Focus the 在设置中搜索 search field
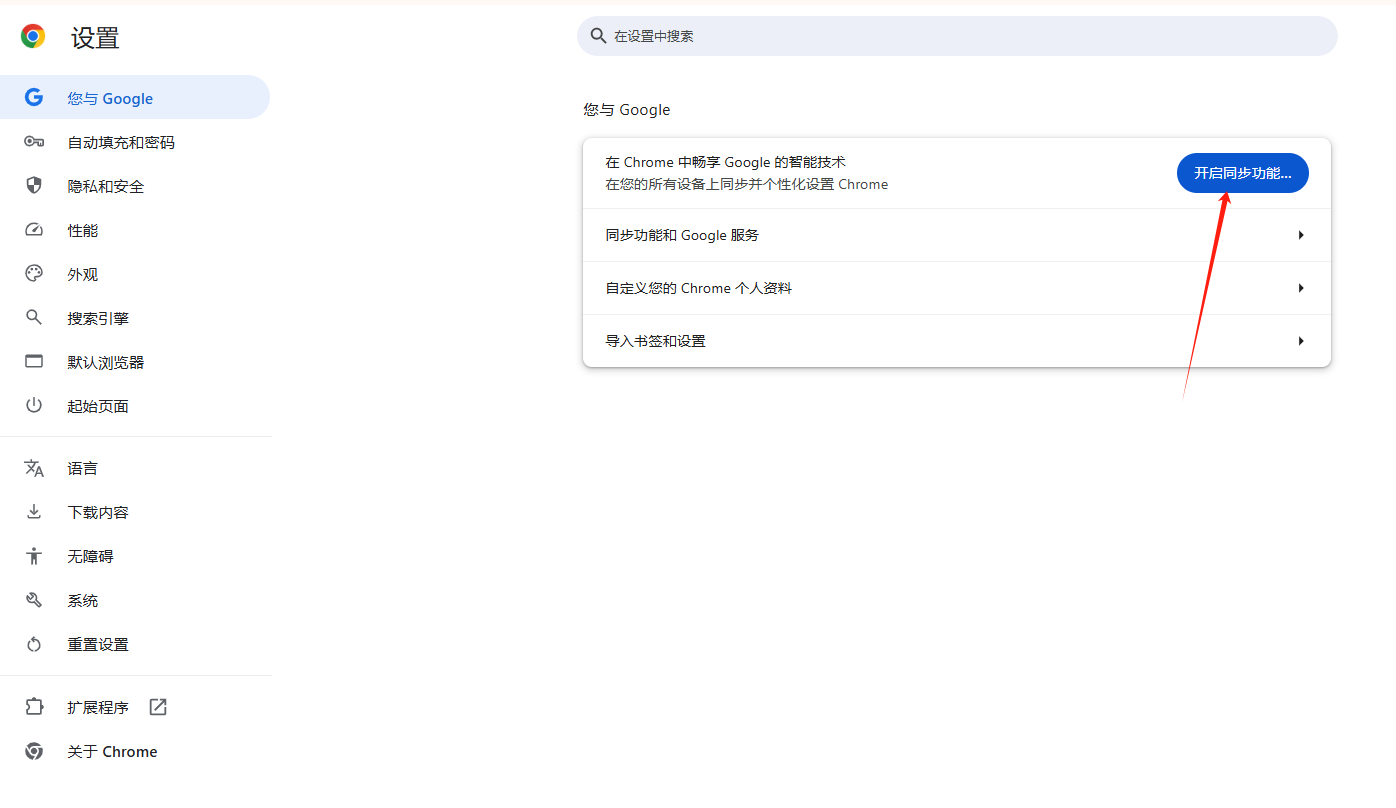This screenshot has height=808, width=1396. click(x=957, y=36)
